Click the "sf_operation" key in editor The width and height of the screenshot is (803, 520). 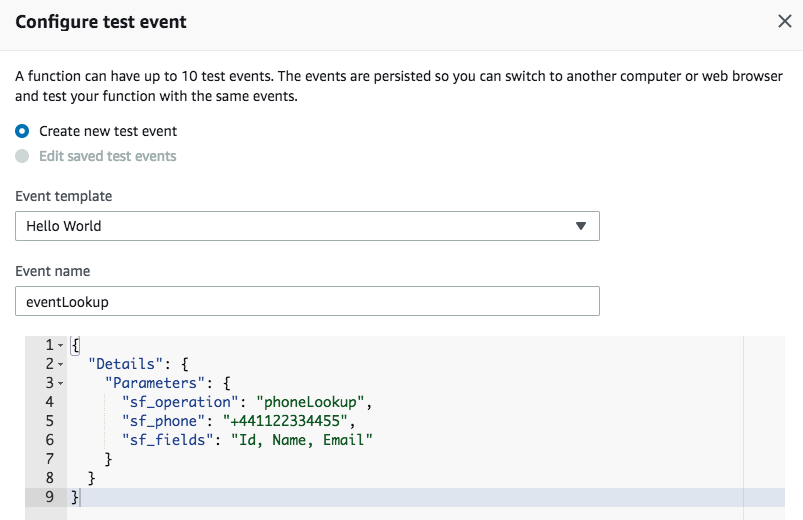coord(180,402)
